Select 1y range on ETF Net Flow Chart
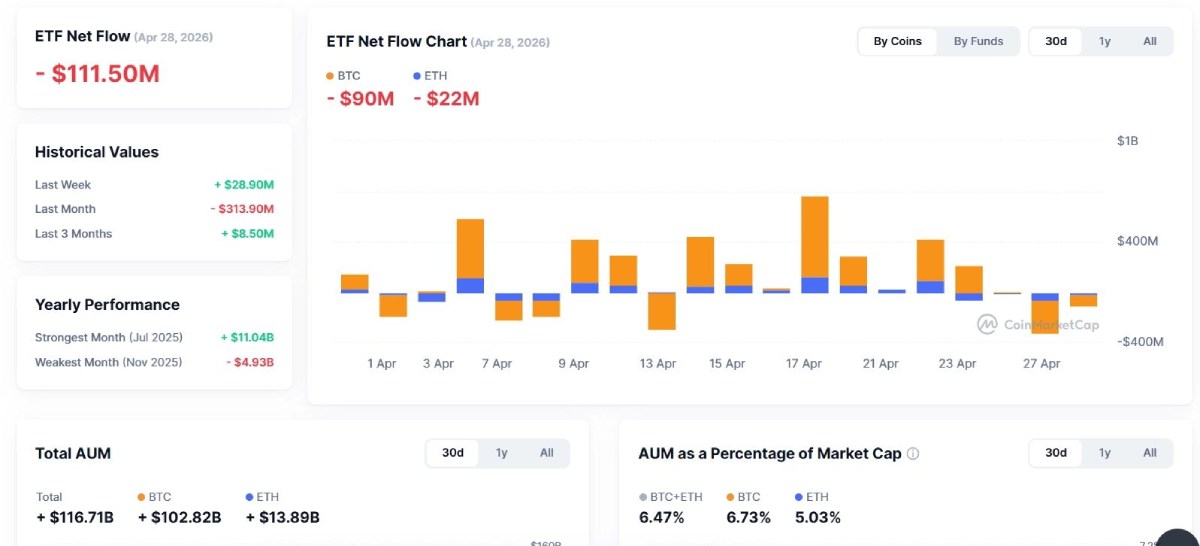Image resolution: width=1200 pixels, height=546 pixels. 1105,41
